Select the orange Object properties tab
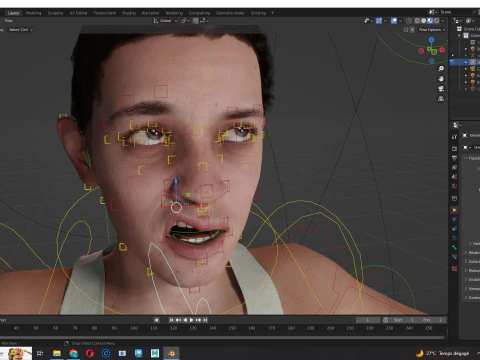The image size is (480, 360). pyautogui.click(x=454, y=210)
